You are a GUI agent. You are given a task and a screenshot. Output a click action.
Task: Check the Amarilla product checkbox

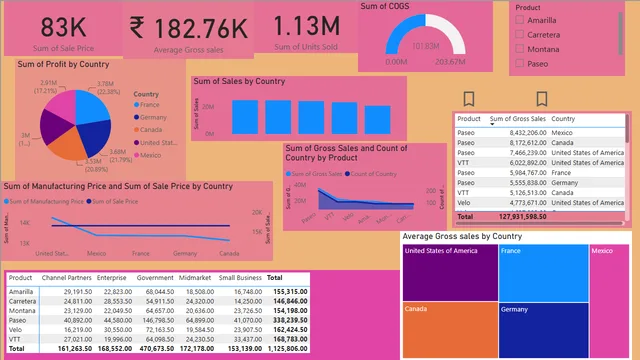tap(520, 20)
